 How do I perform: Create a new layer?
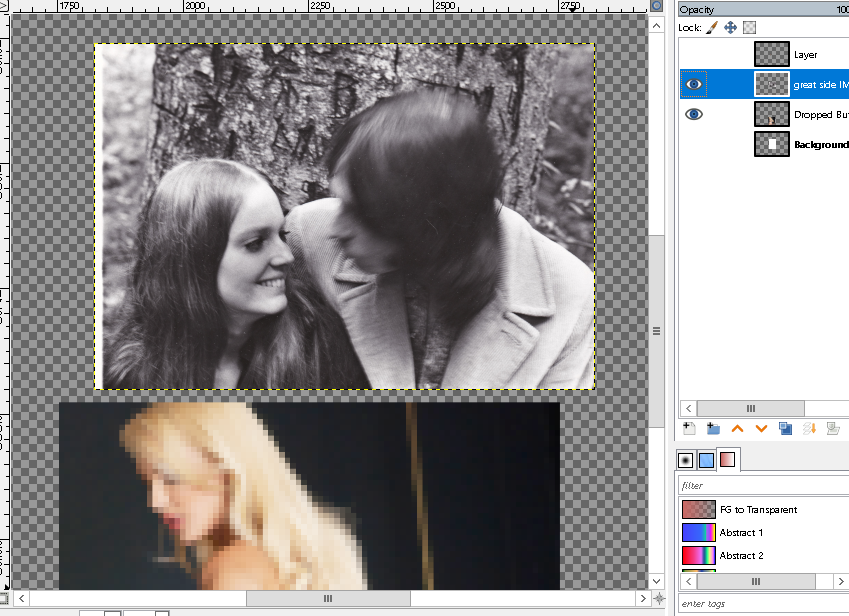point(689,429)
